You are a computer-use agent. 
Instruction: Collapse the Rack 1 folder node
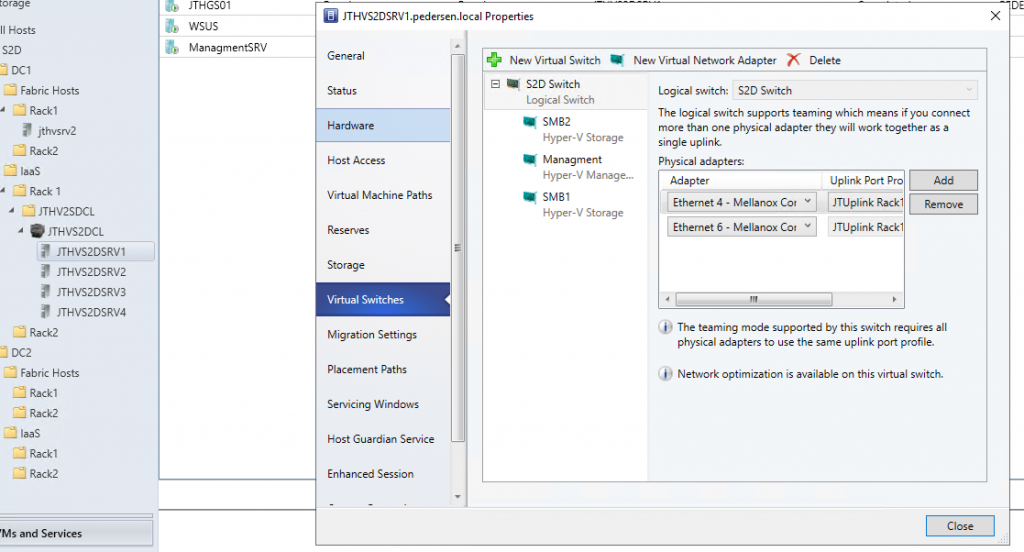pyautogui.click(x=3, y=190)
